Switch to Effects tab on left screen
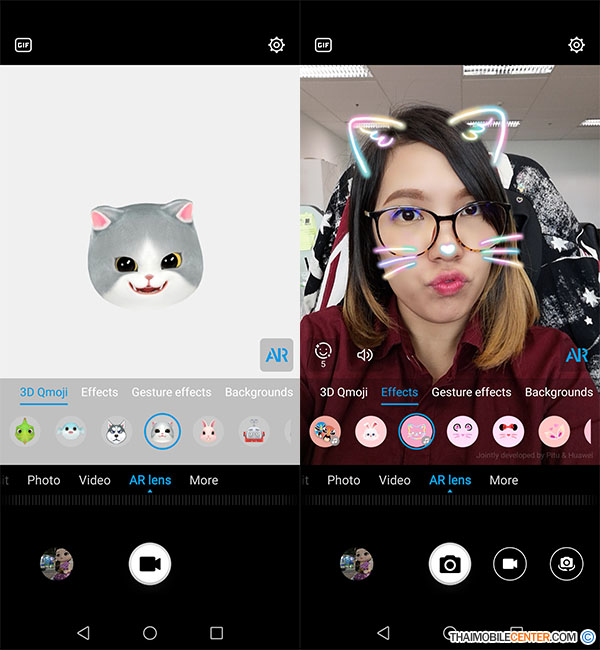 [x=99, y=392]
